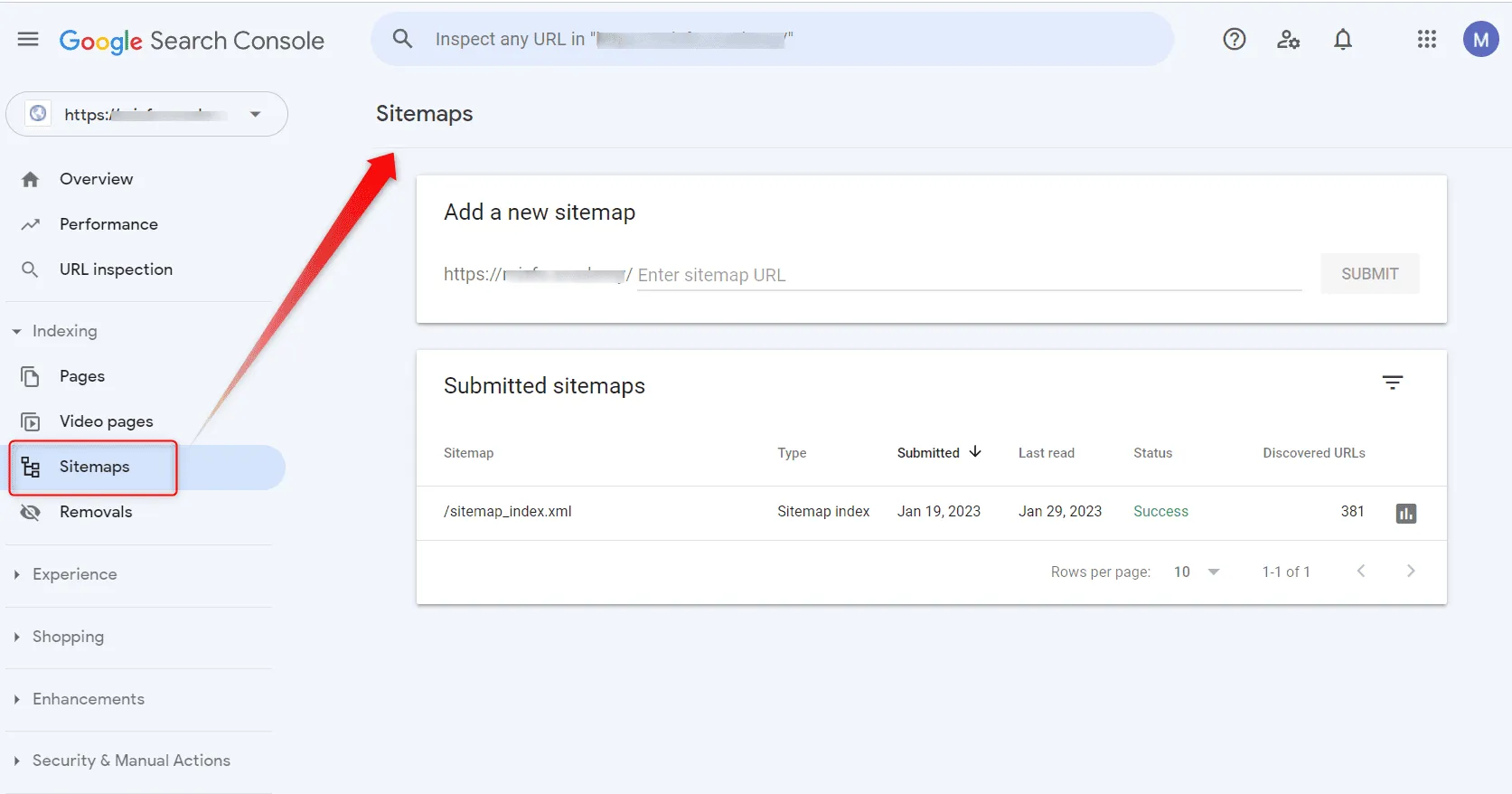Viewport: 1512px width, 794px height.
Task: Click the Performance trend icon
Action: coord(31,224)
